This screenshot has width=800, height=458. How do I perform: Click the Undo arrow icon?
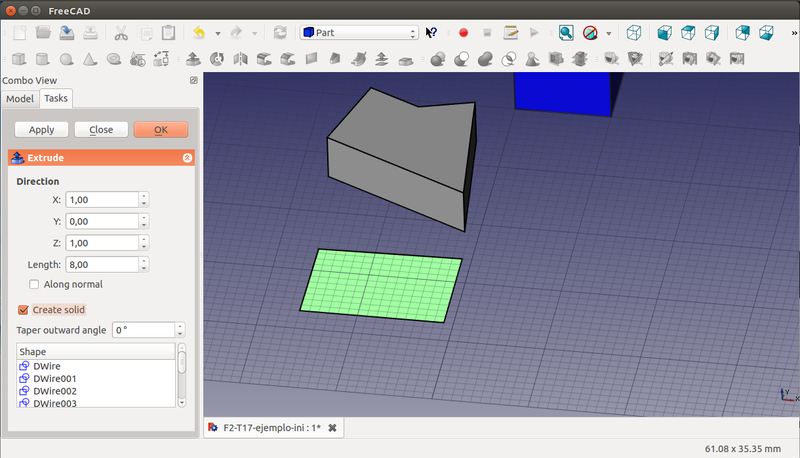pyautogui.click(x=198, y=33)
